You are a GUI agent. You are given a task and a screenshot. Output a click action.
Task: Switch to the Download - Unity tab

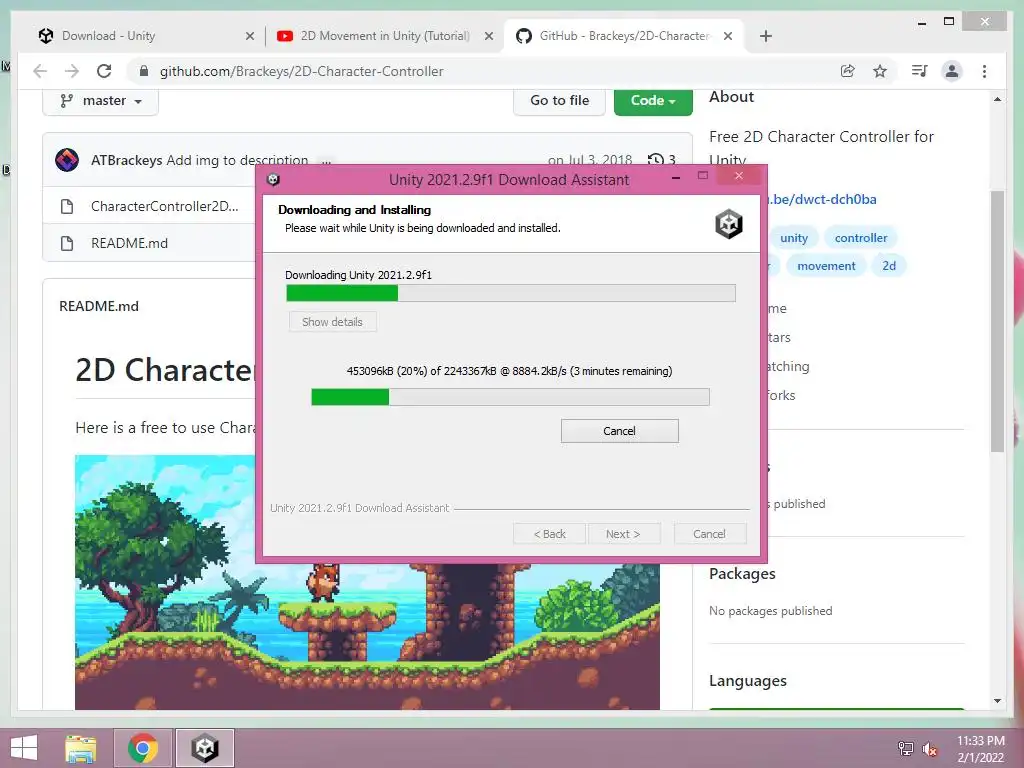pyautogui.click(x=144, y=36)
